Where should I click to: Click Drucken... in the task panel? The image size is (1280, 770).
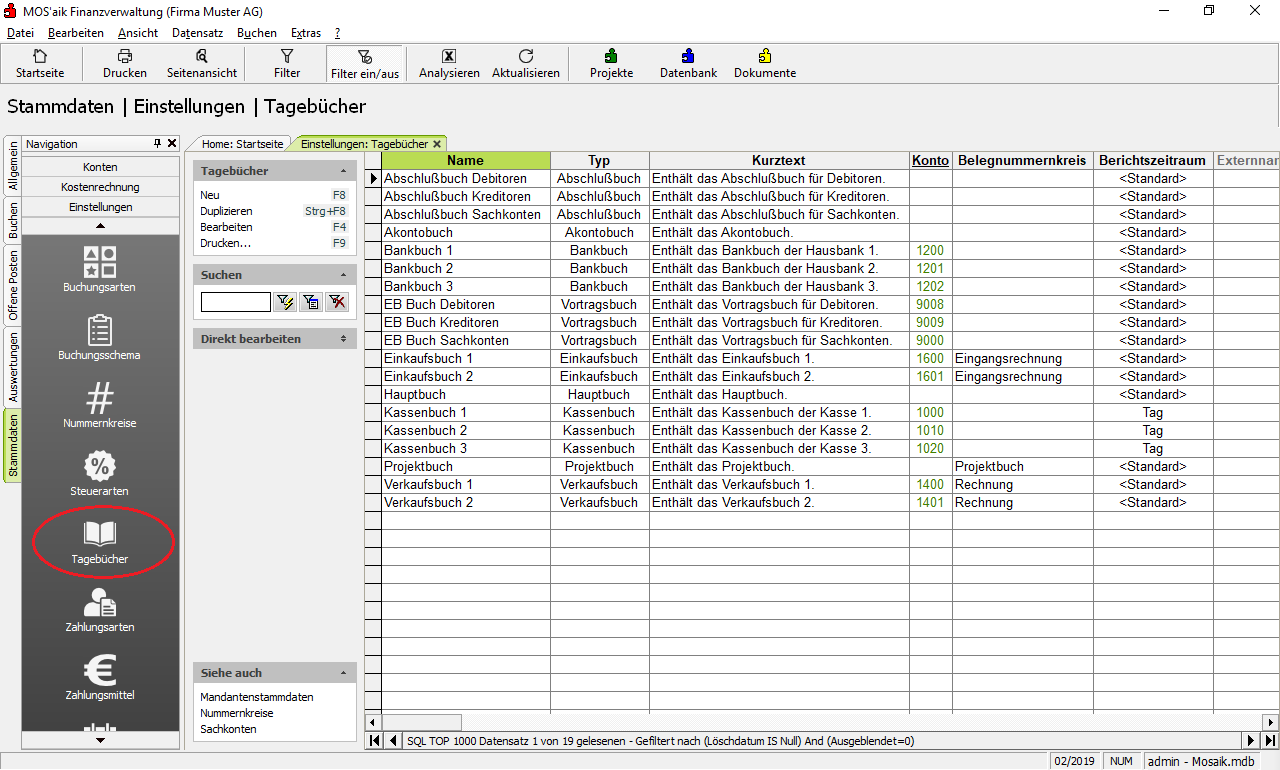tap(225, 243)
